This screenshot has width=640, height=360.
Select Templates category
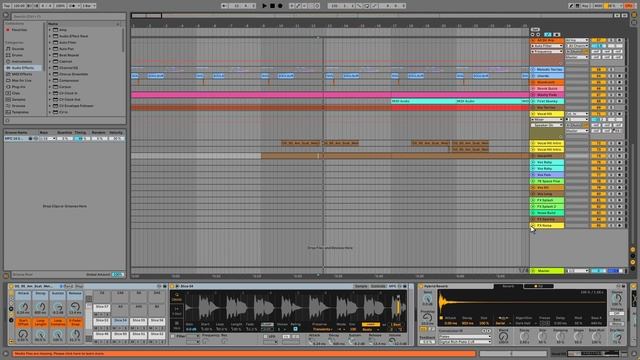pos(20,112)
